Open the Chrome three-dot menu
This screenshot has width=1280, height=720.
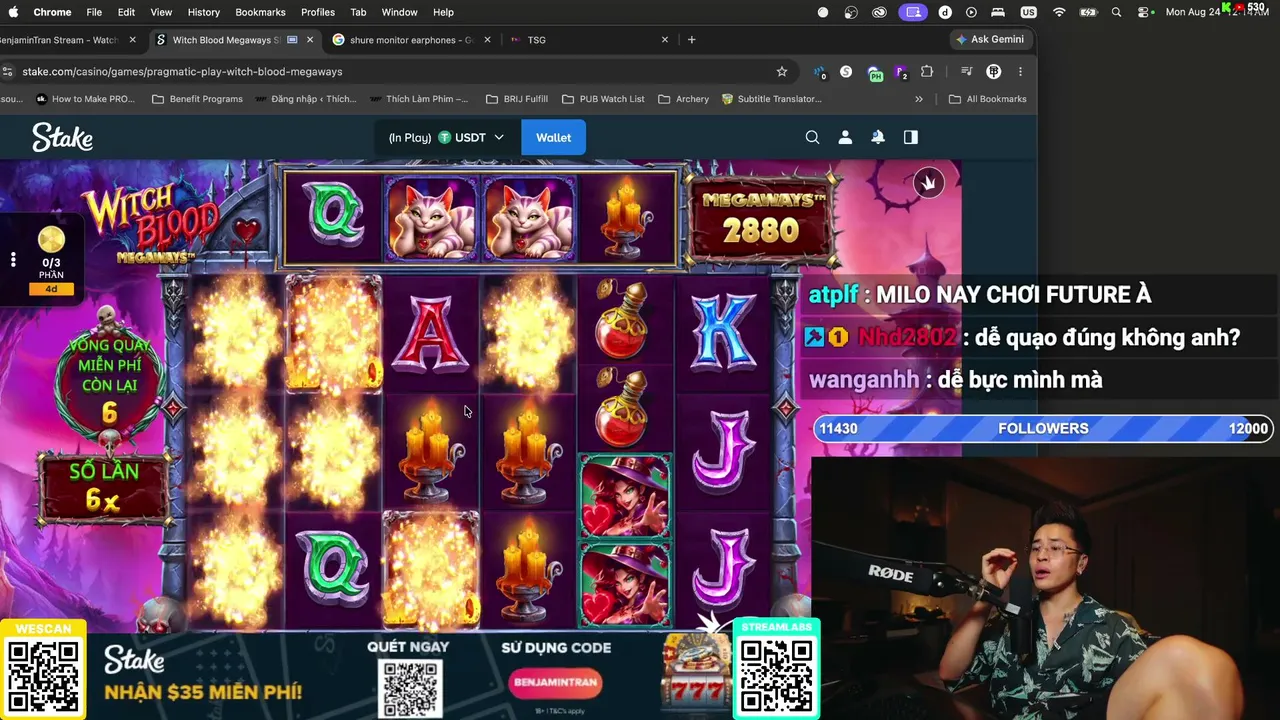(x=1020, y=72)
